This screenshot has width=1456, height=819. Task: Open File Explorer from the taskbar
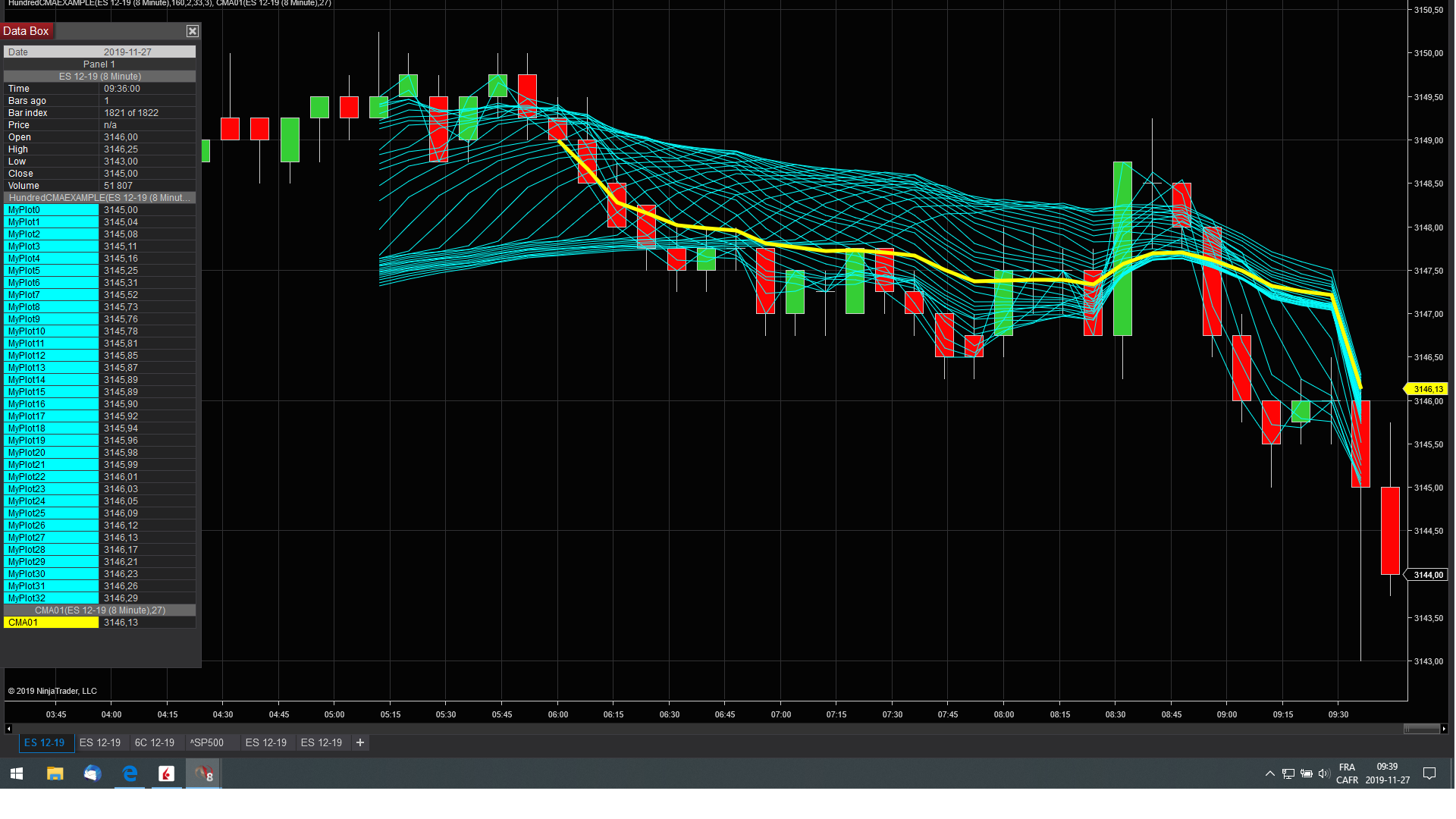pos(55,773)
